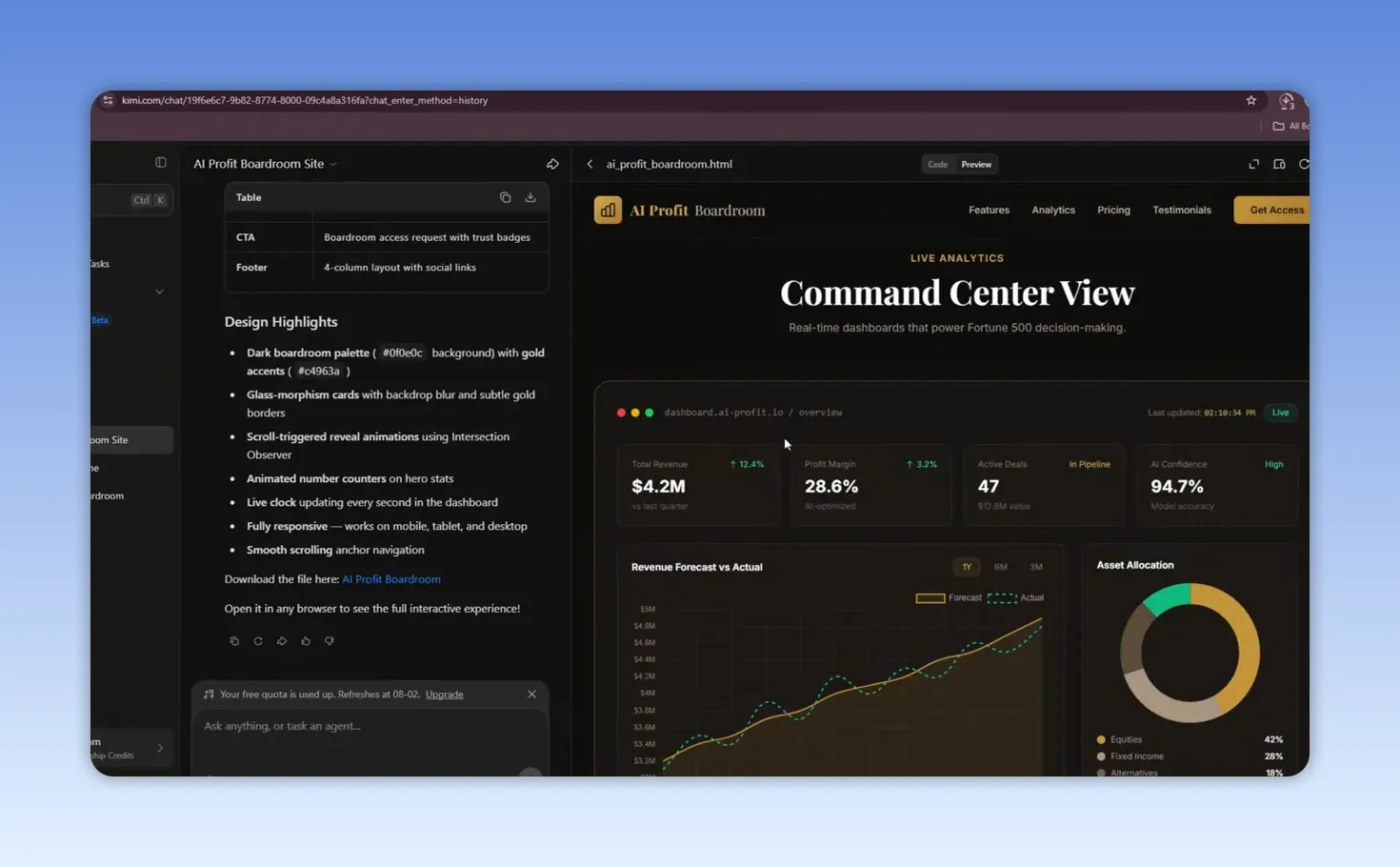Open the AI Profit Boardroom download link
Screen dimensions: 1400x867
pyautogui.click(x=391, y=579)
